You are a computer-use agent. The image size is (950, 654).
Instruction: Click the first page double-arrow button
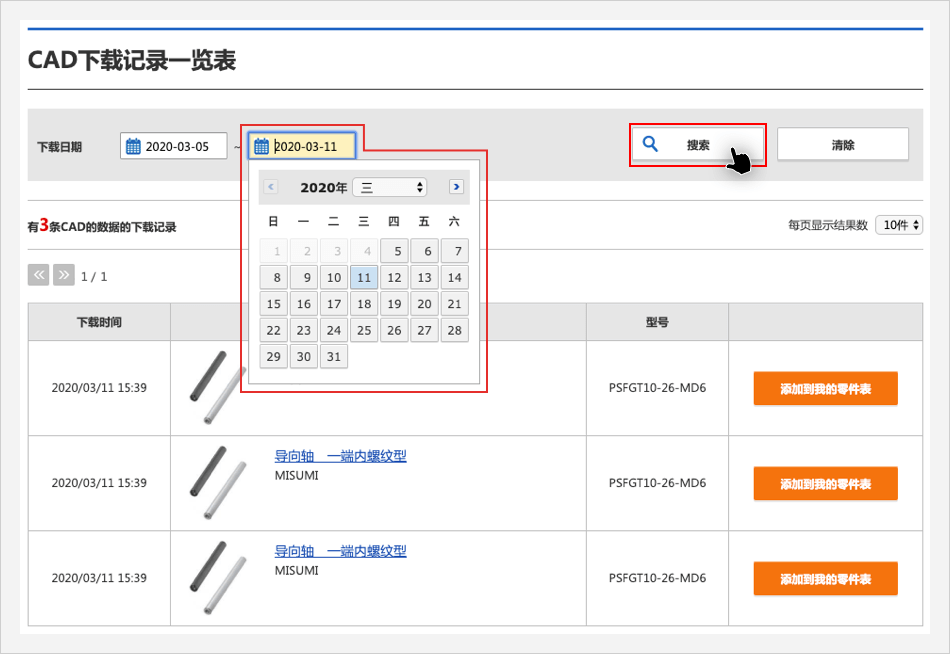coord(39,275)
